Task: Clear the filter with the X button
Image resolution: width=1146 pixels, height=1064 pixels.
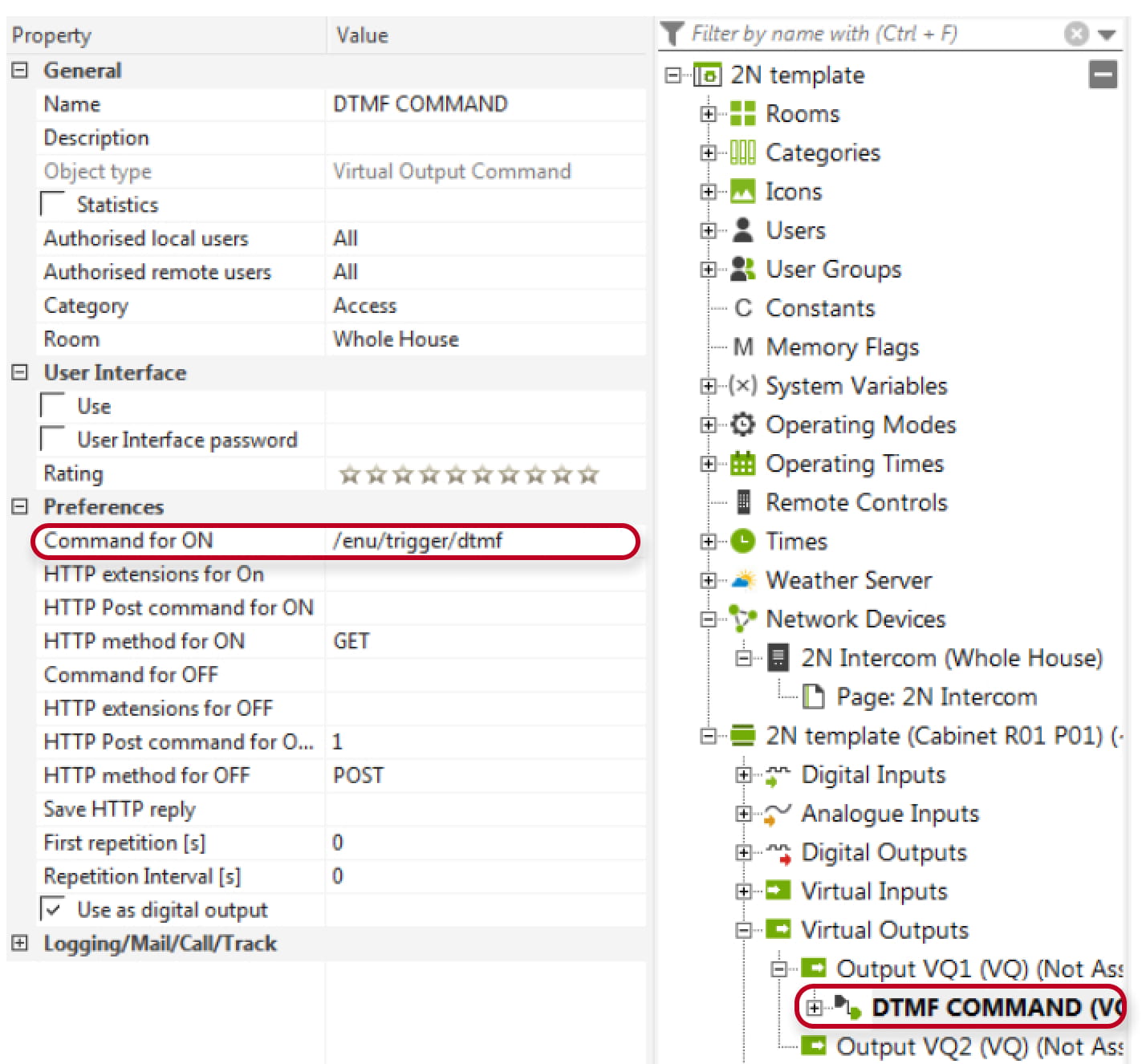Action: [1076, 34]
